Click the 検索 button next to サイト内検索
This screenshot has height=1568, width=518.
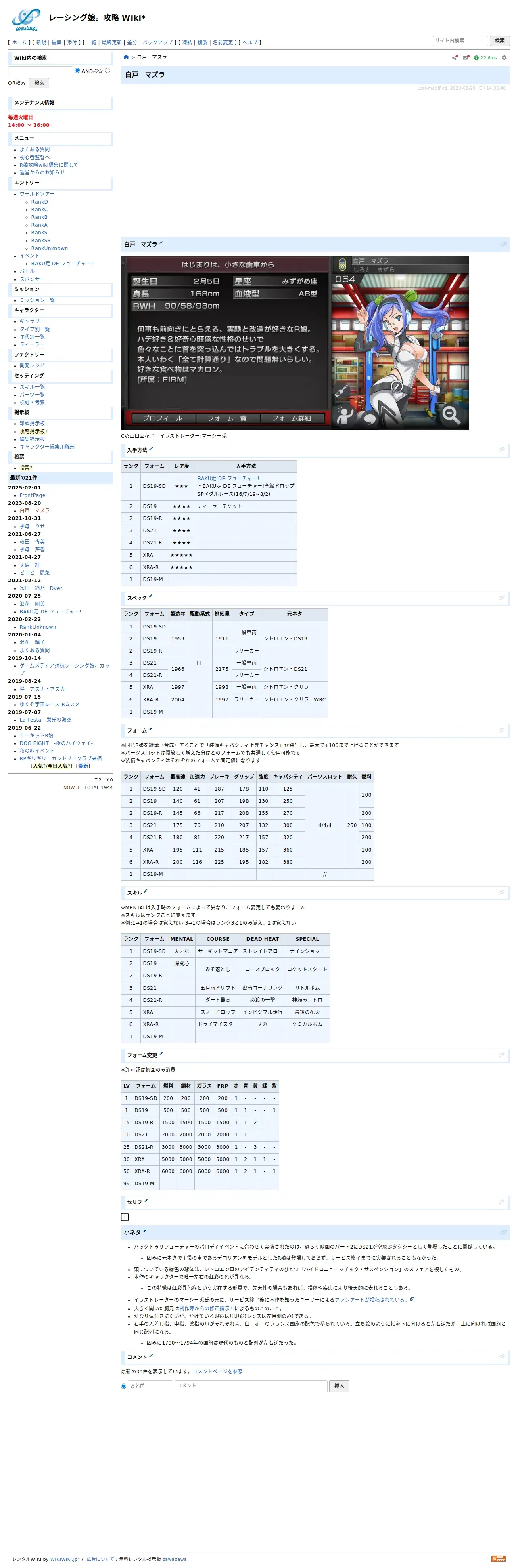point(500,41)
